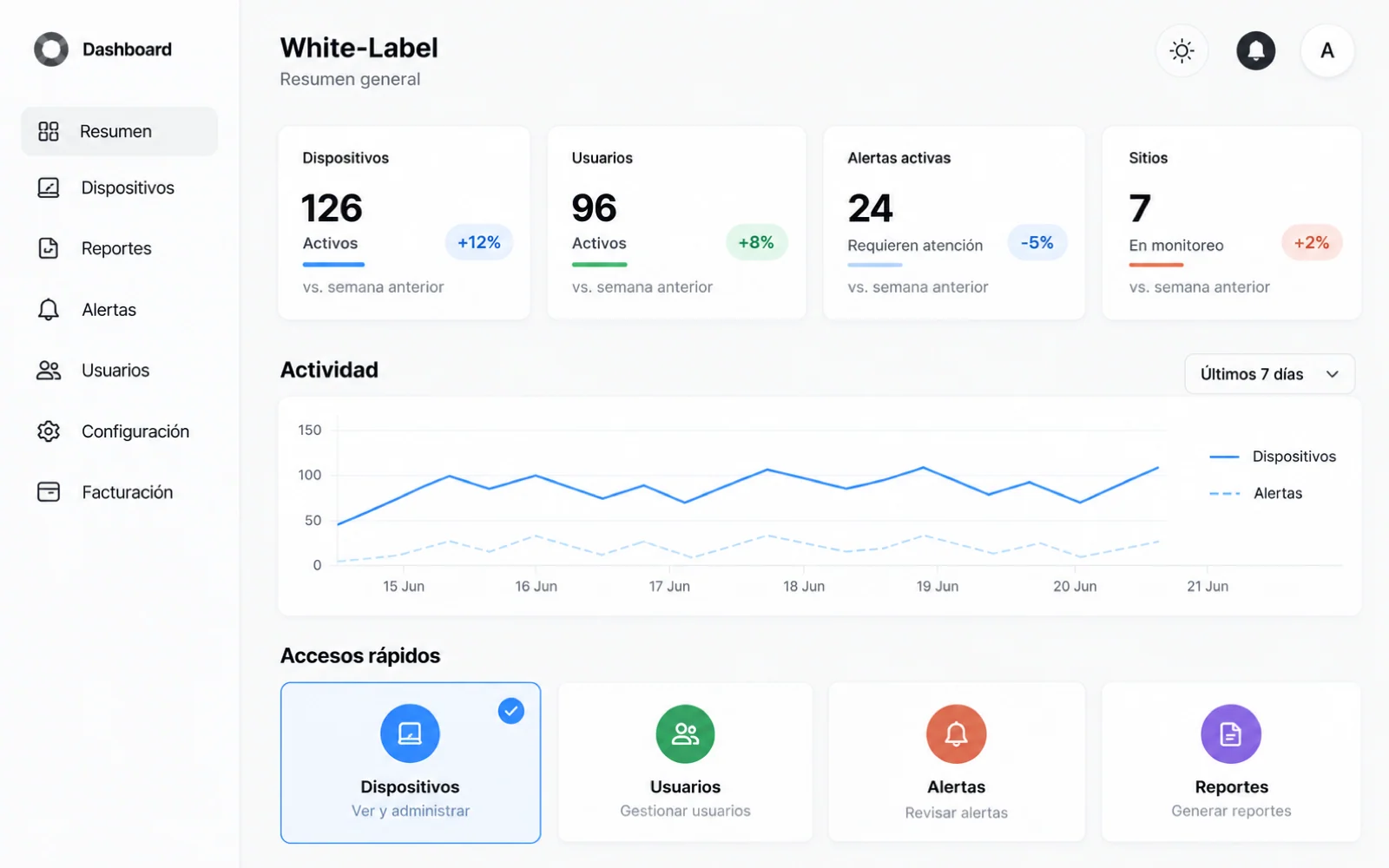Open the Últimos 7 días dropdown

(x=1269, y=374)
